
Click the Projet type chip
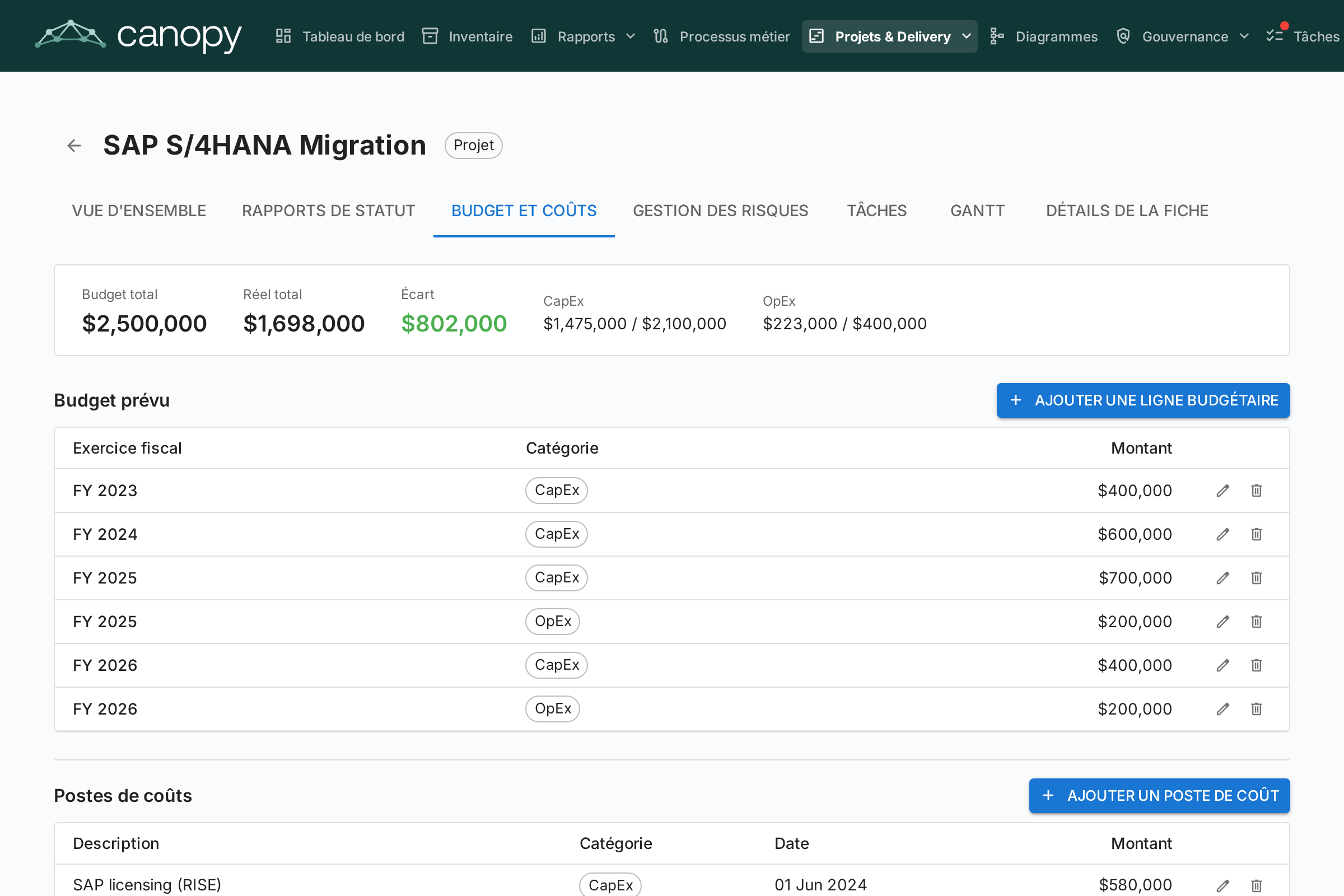[x=474, y=146]
